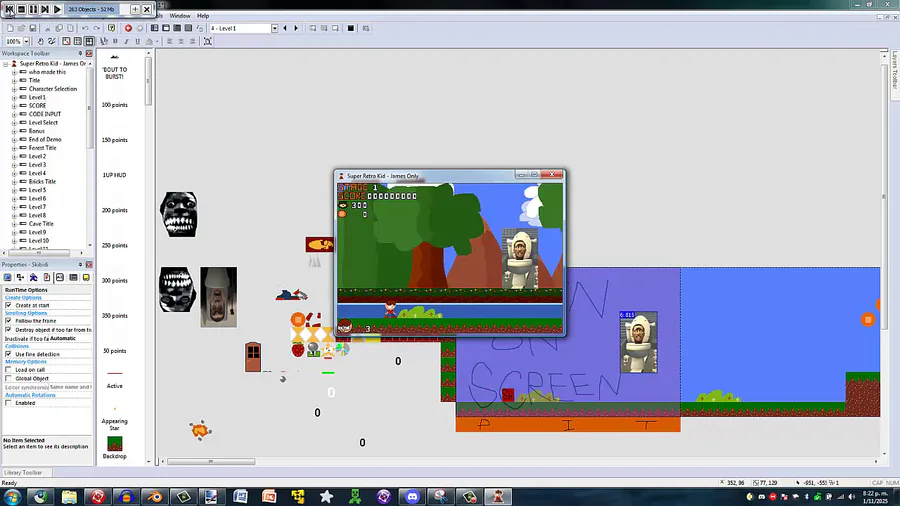Click the red Run Application icon

128,28
